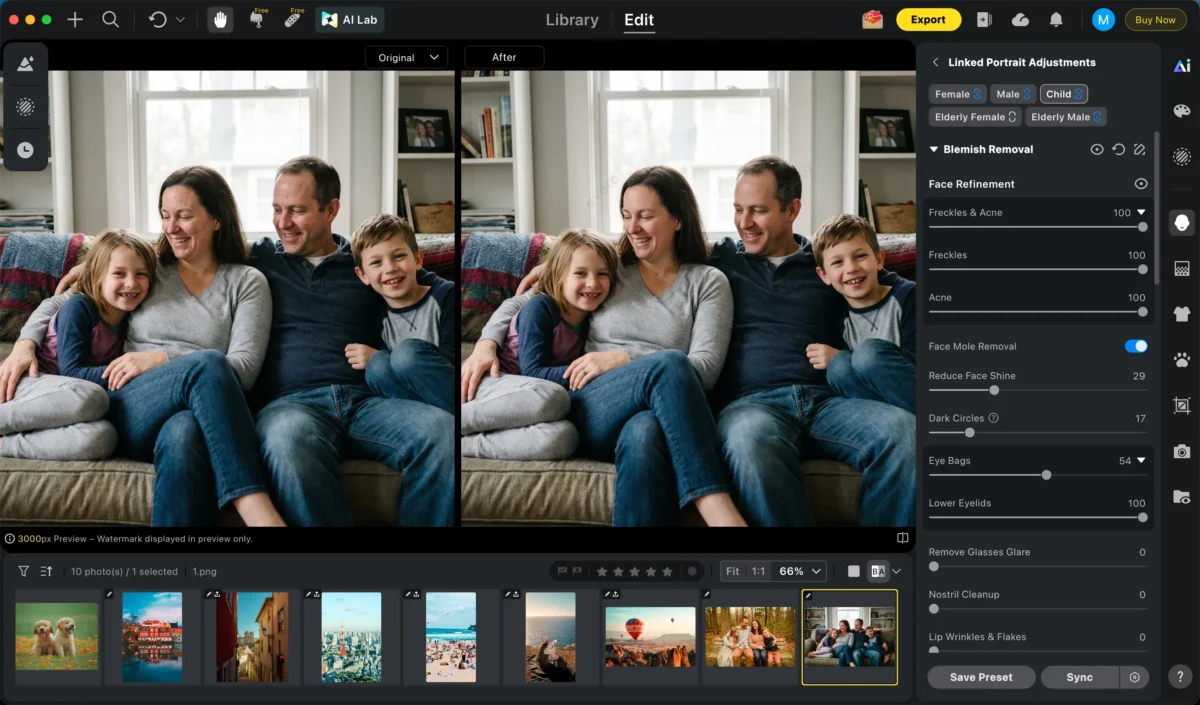Select the crop and composition tool icon

click(1181, 405)
